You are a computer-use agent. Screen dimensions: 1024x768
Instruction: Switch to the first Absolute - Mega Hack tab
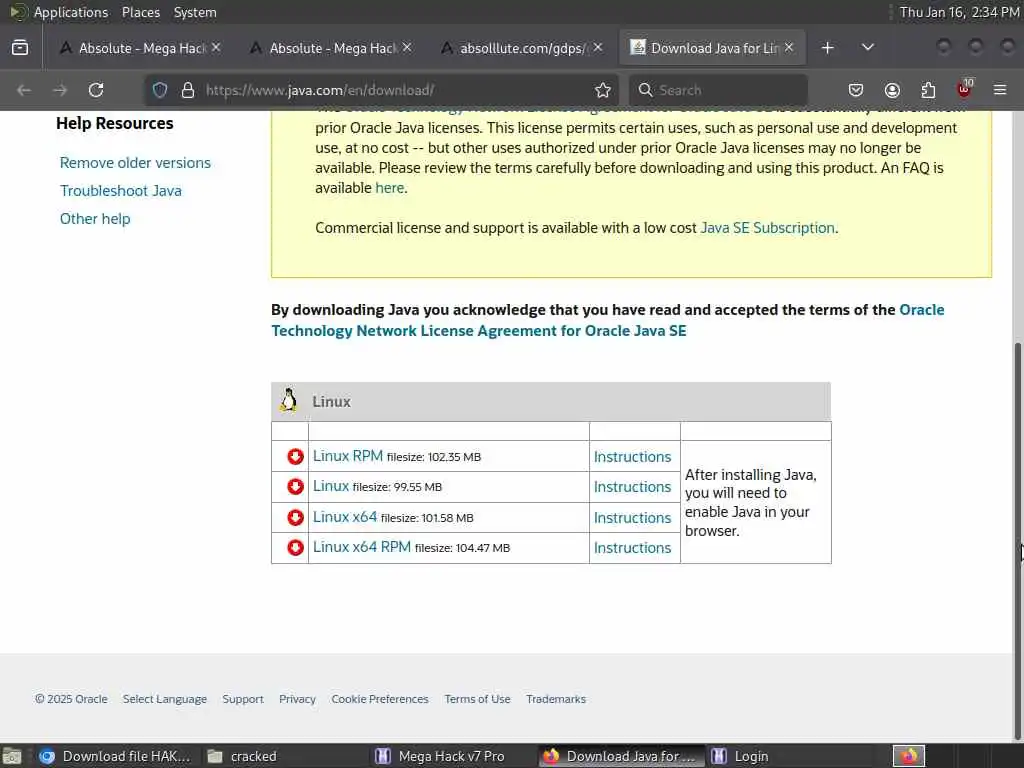(140, 48)
